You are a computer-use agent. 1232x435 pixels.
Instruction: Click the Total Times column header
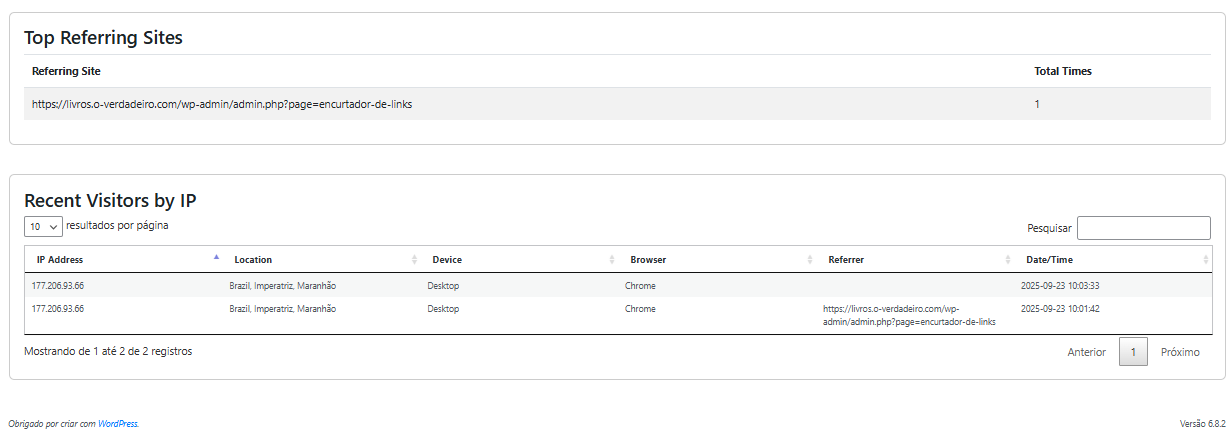click(x=1062, y=72)
